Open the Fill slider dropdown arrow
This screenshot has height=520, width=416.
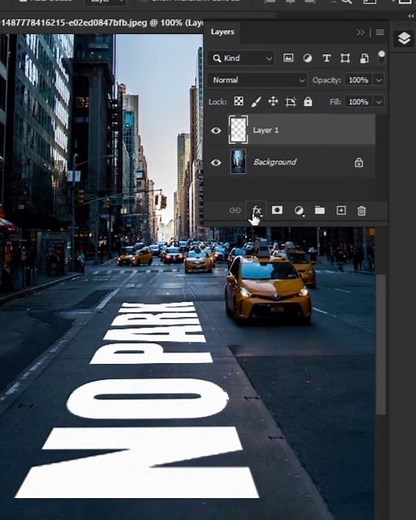[379, 102]
